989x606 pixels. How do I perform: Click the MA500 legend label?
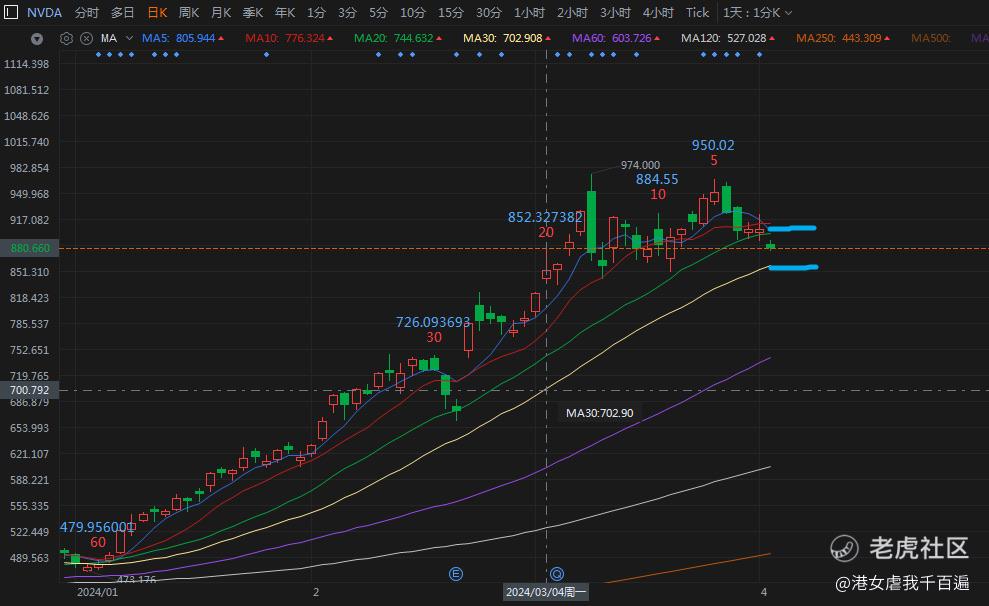pyautogui.click(x=931, y=38)
